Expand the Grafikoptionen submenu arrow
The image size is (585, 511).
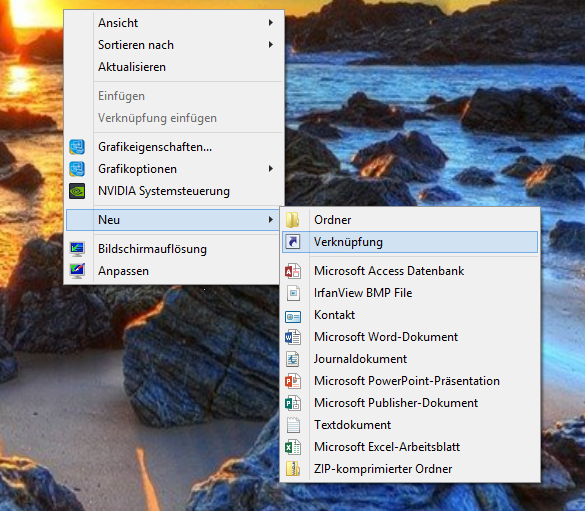click(x=270, y=169)
